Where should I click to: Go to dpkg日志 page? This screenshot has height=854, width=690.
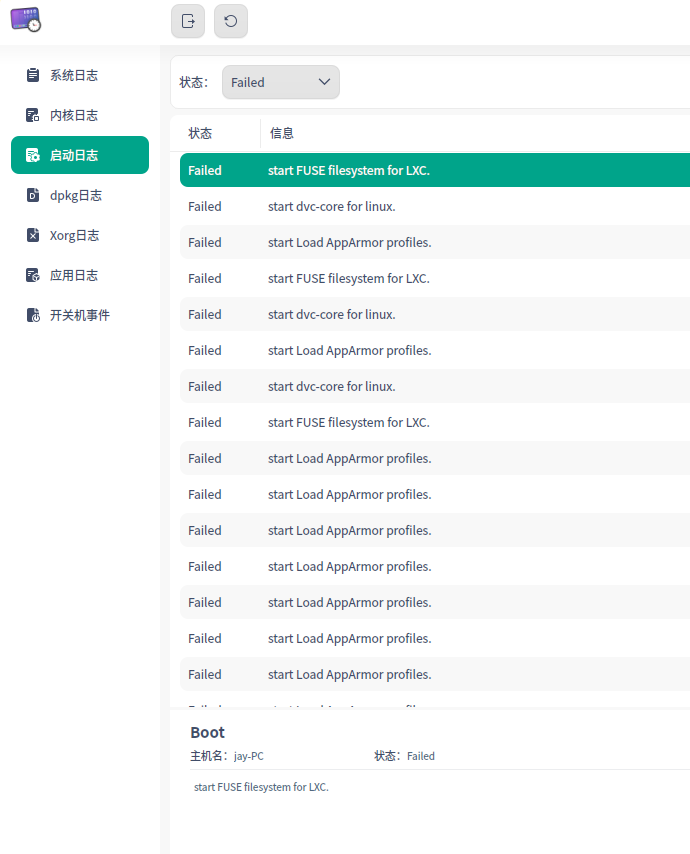click(x=80, y=195)
